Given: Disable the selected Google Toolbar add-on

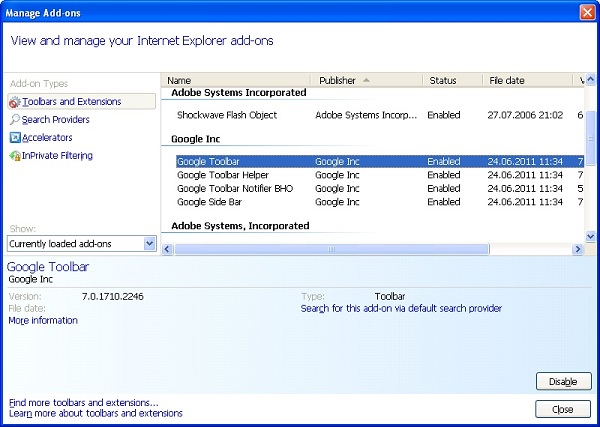Looking at the screenshot, I should [x=563, y=381].
